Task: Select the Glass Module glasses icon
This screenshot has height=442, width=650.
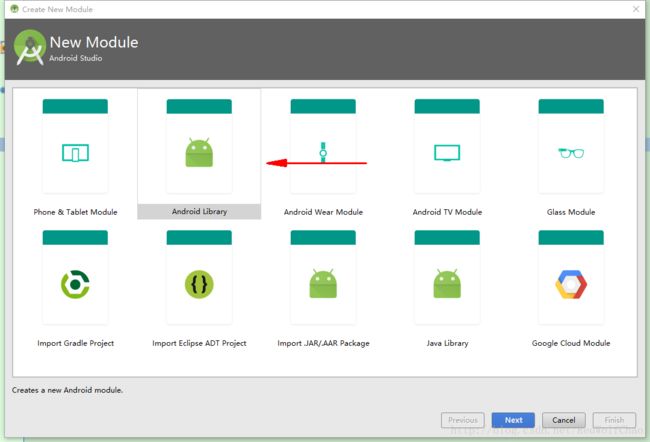Action: (571, 153)
